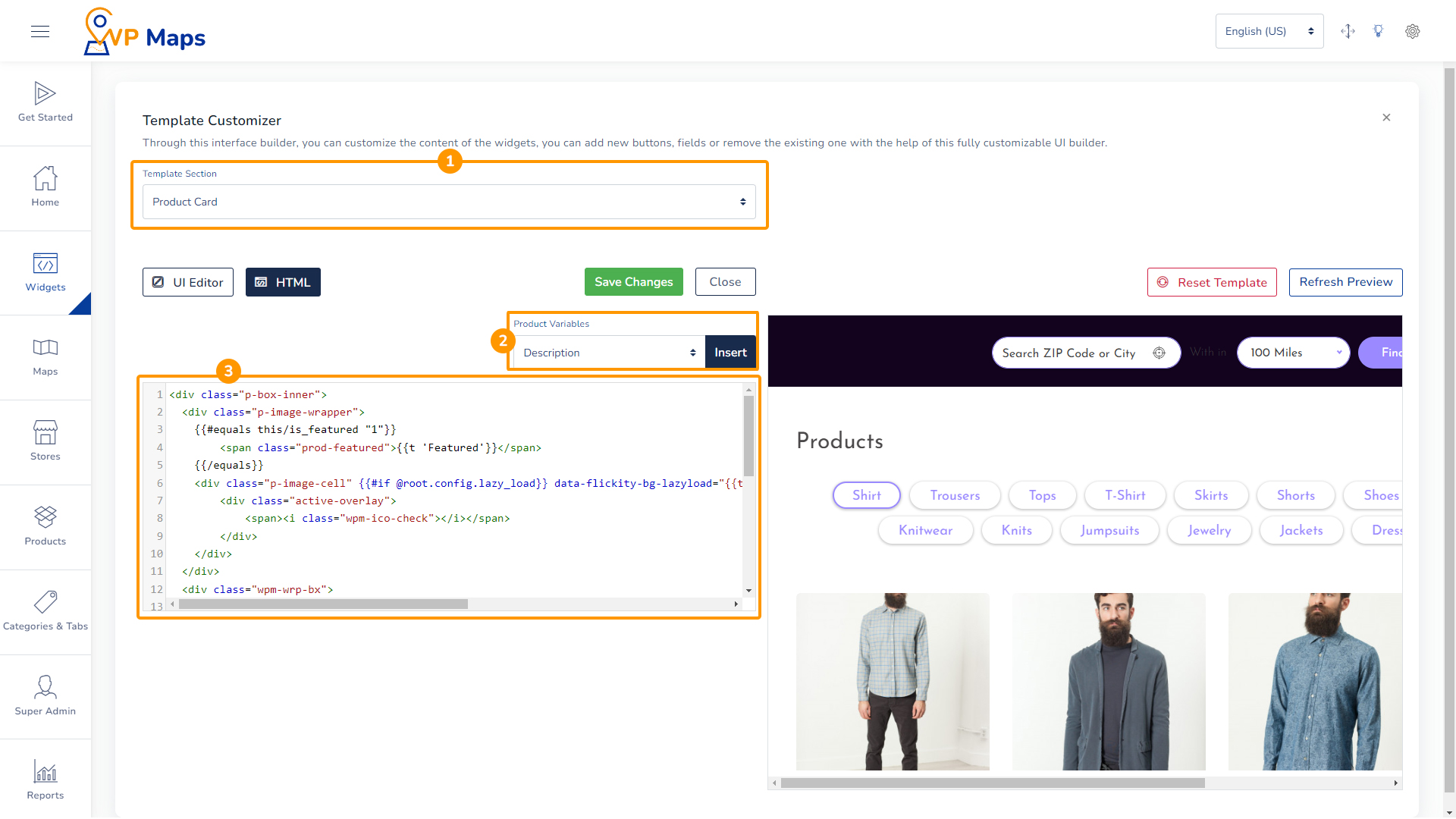Switch to the UI Editor view

coord(187,281)
